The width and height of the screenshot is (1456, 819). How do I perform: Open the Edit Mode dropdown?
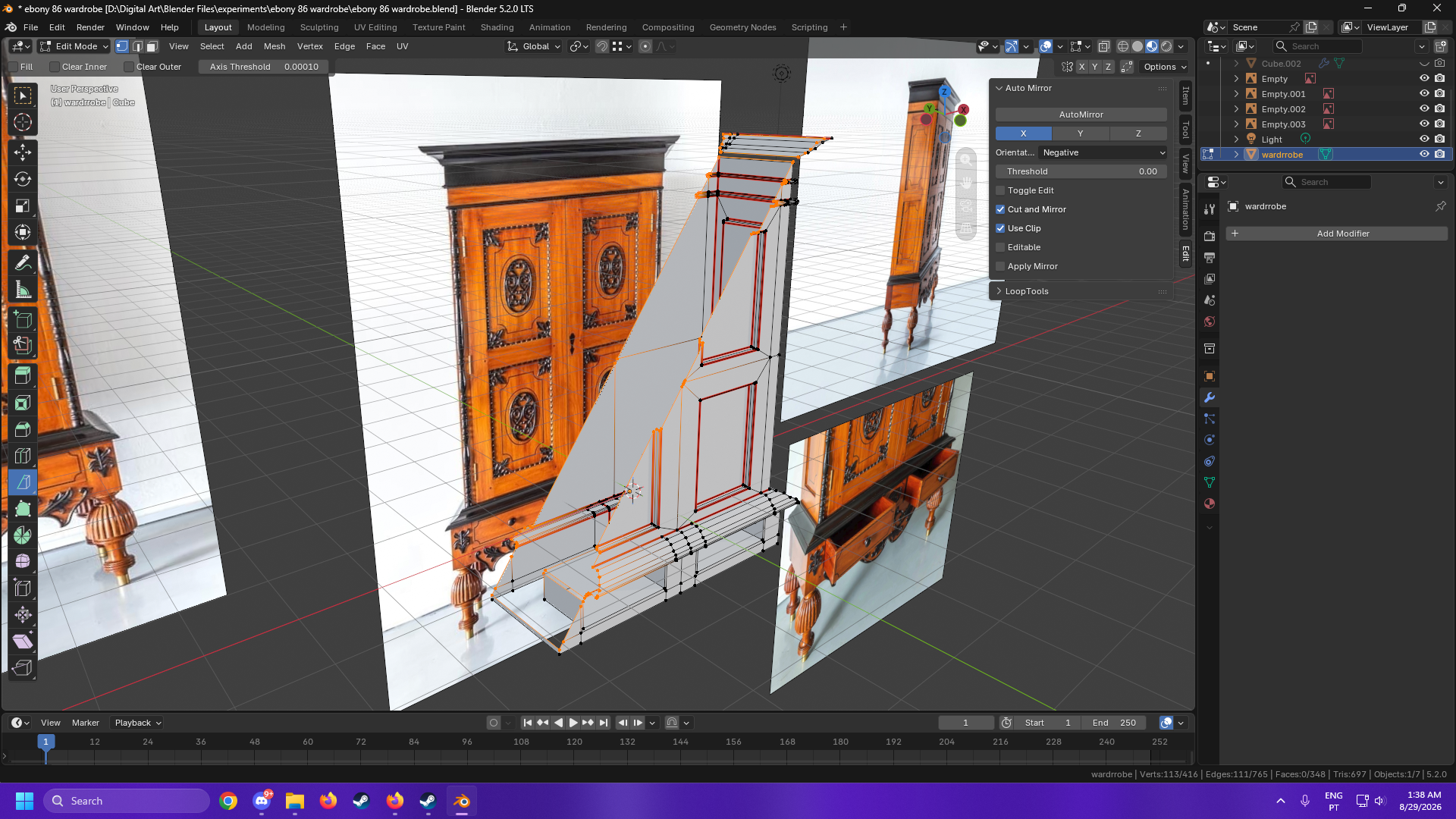74,46
